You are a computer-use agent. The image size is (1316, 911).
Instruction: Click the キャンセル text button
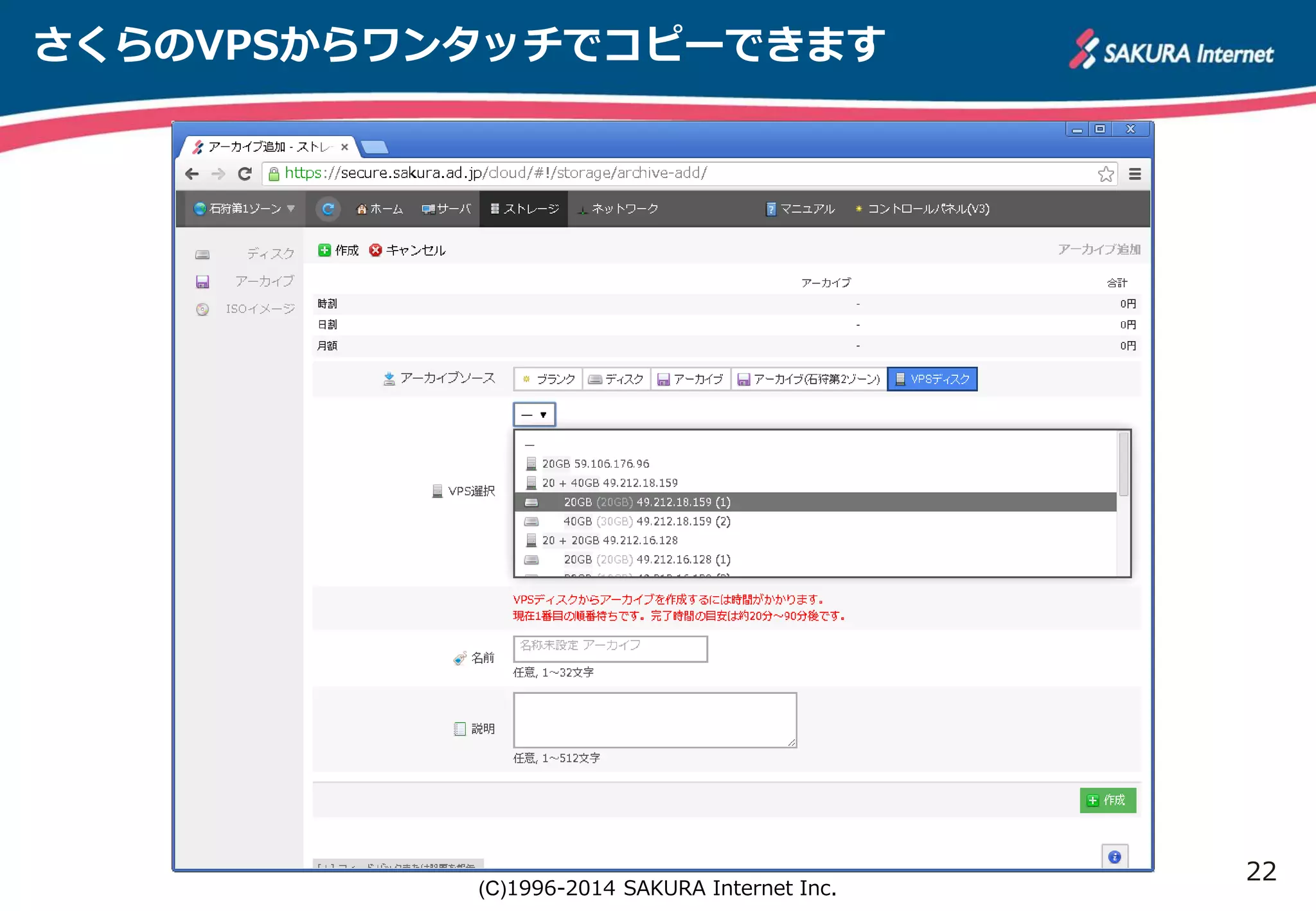tap(416, 250)
